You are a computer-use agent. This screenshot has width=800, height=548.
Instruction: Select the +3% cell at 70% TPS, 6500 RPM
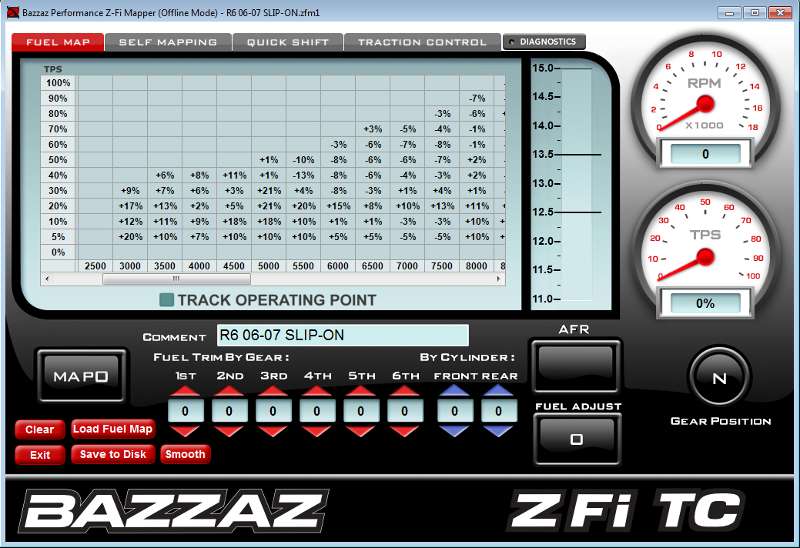pyautogui.click(x=372, y=129)
